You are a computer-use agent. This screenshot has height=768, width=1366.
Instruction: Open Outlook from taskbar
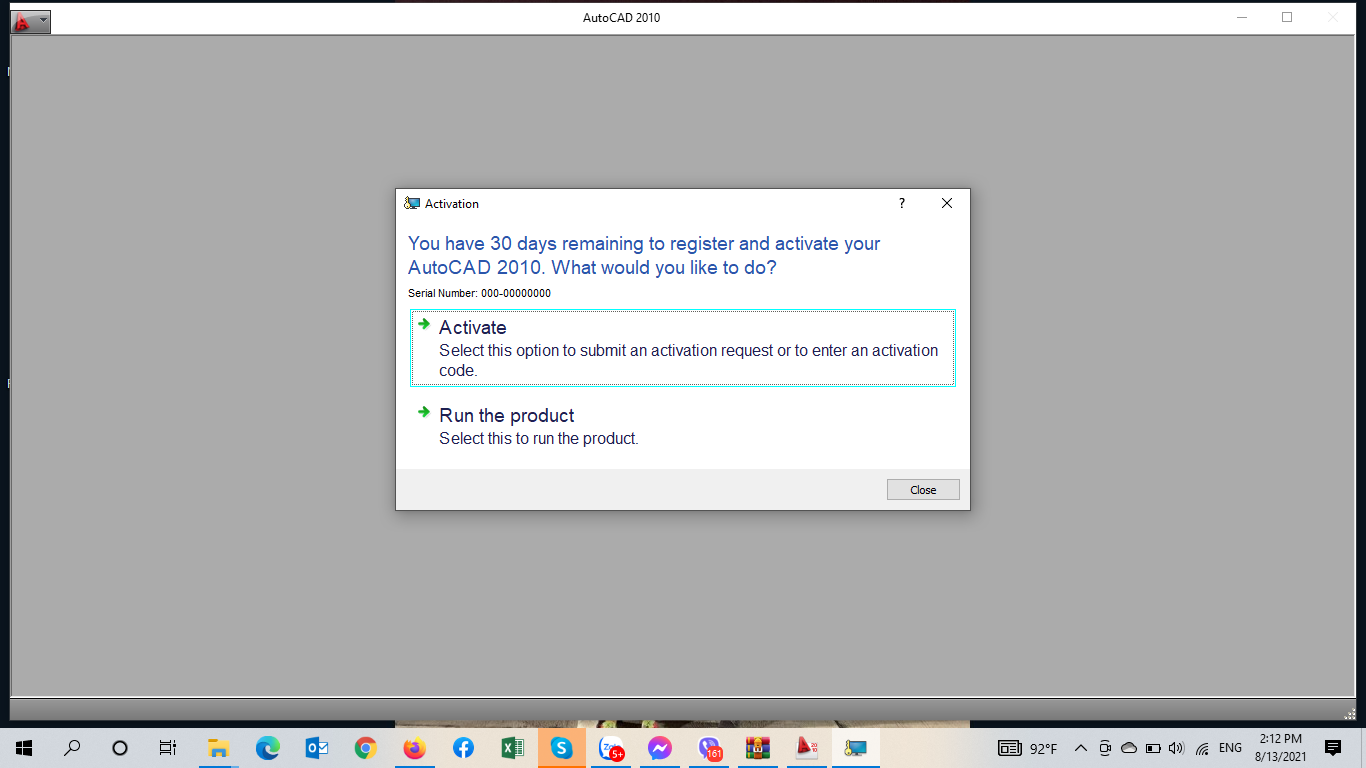point(316,748)
